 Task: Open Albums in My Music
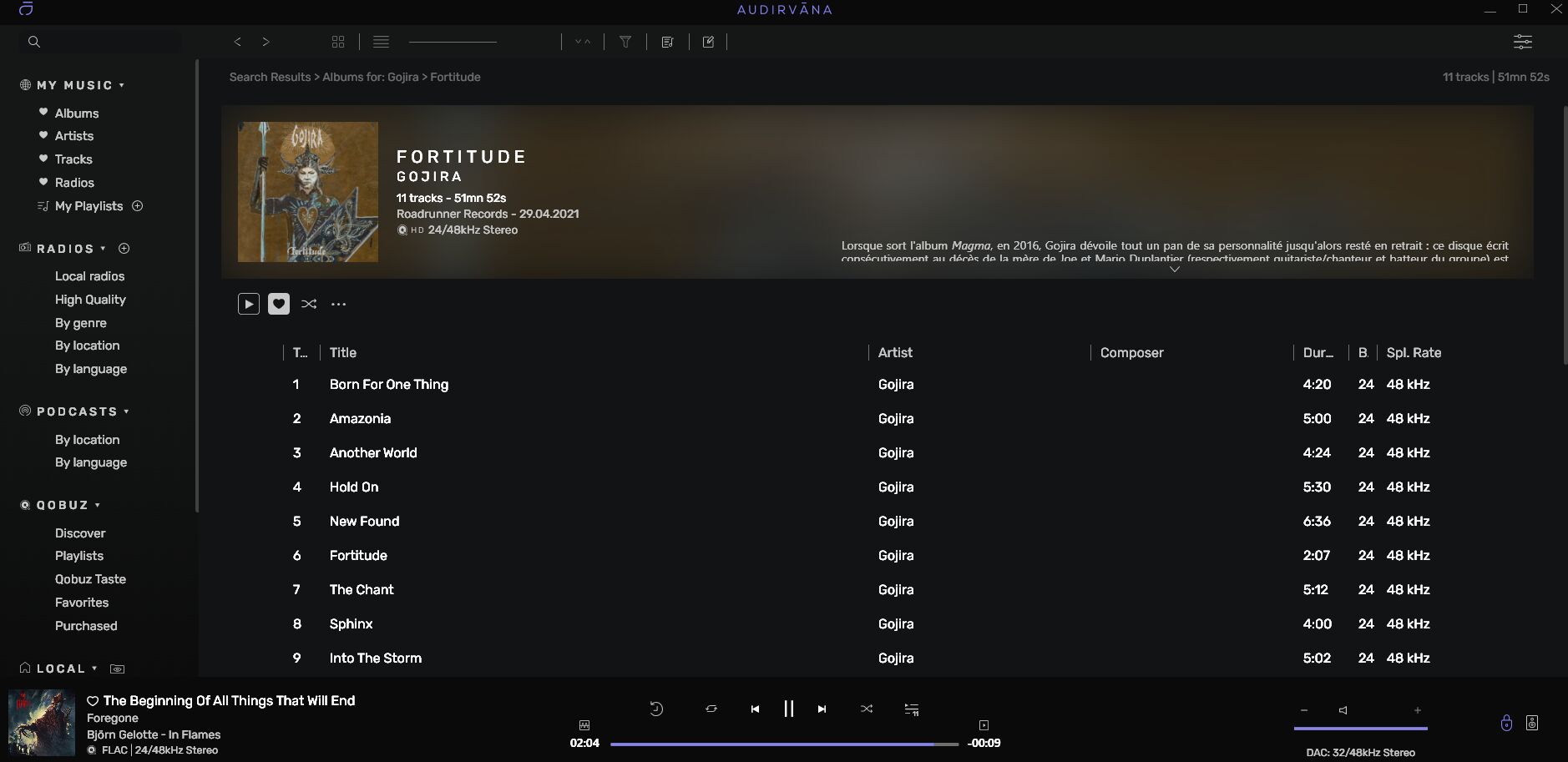coord(77,113)
